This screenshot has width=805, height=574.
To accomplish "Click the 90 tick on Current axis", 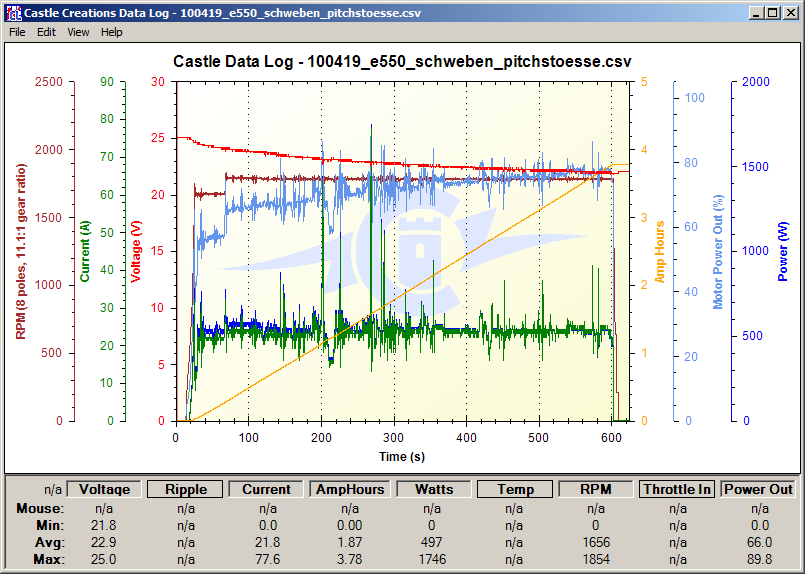I will point(107,82).
